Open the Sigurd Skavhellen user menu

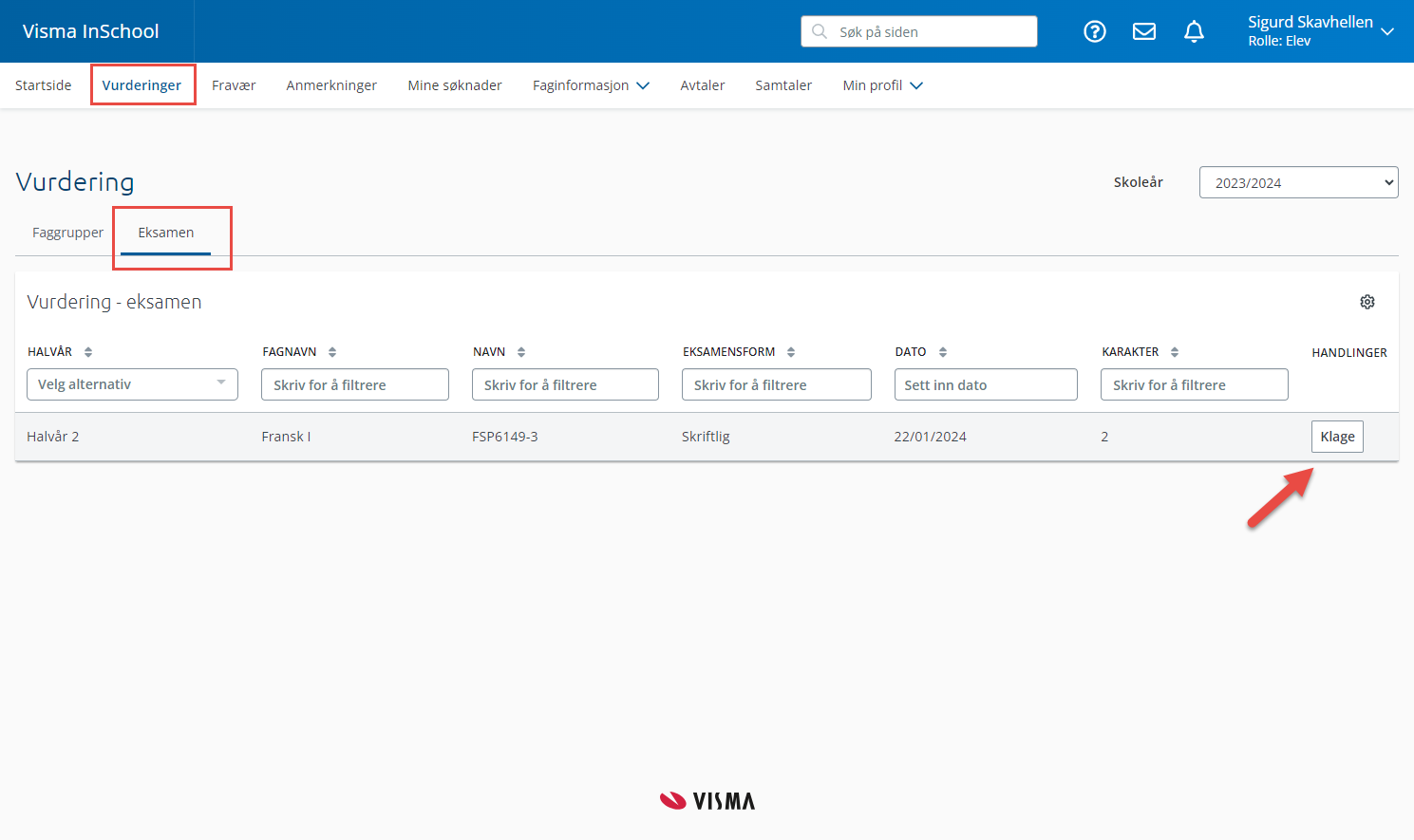tap(1321, 31)
